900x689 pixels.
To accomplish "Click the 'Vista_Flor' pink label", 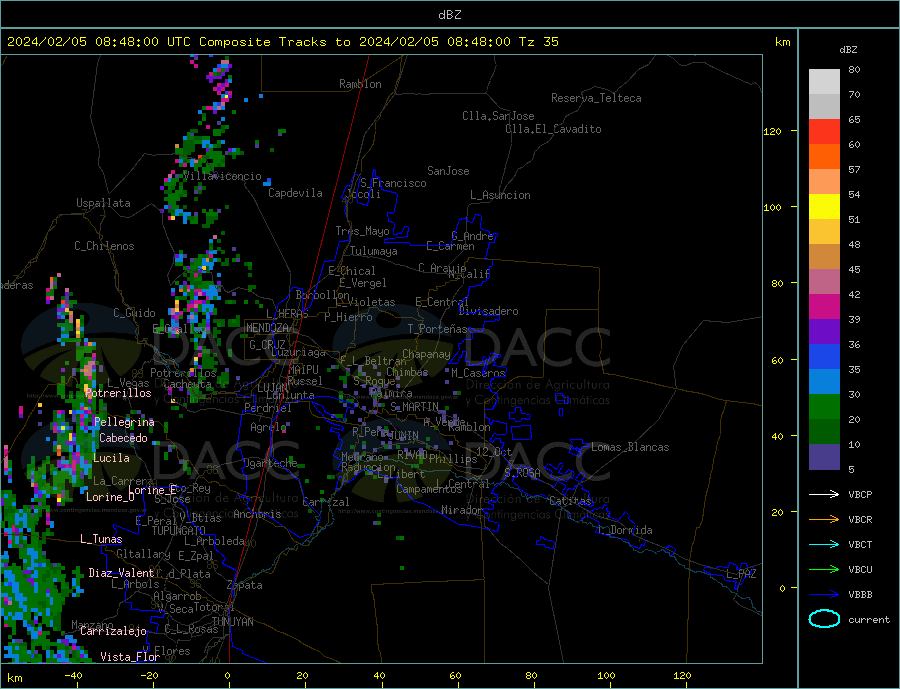I will click(x=130, y=657).
